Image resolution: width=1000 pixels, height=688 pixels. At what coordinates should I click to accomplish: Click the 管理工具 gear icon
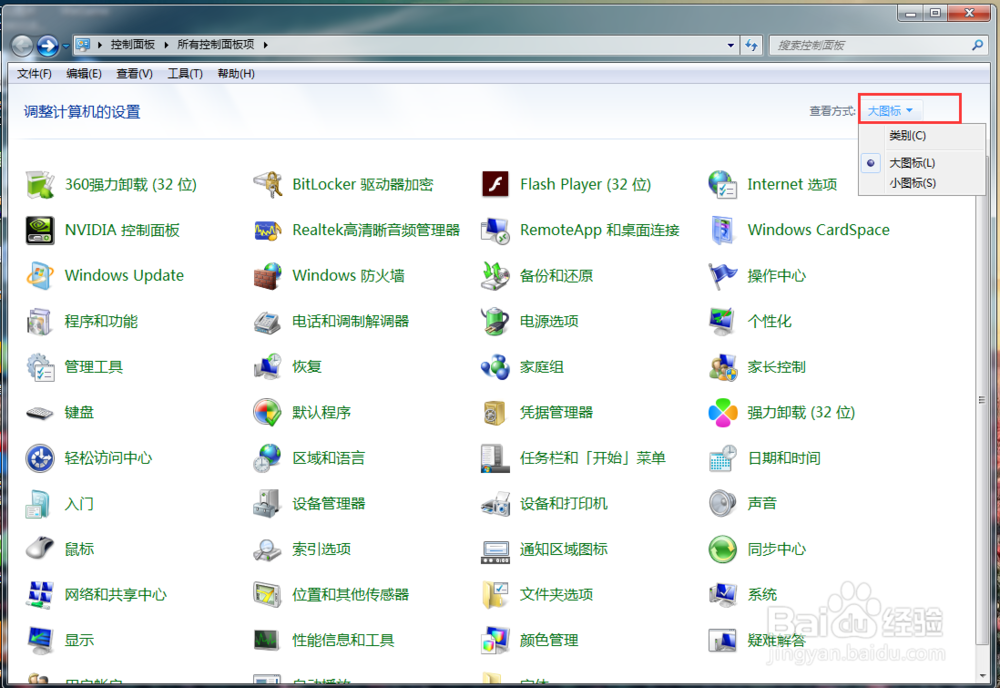(x=40, y=367)
